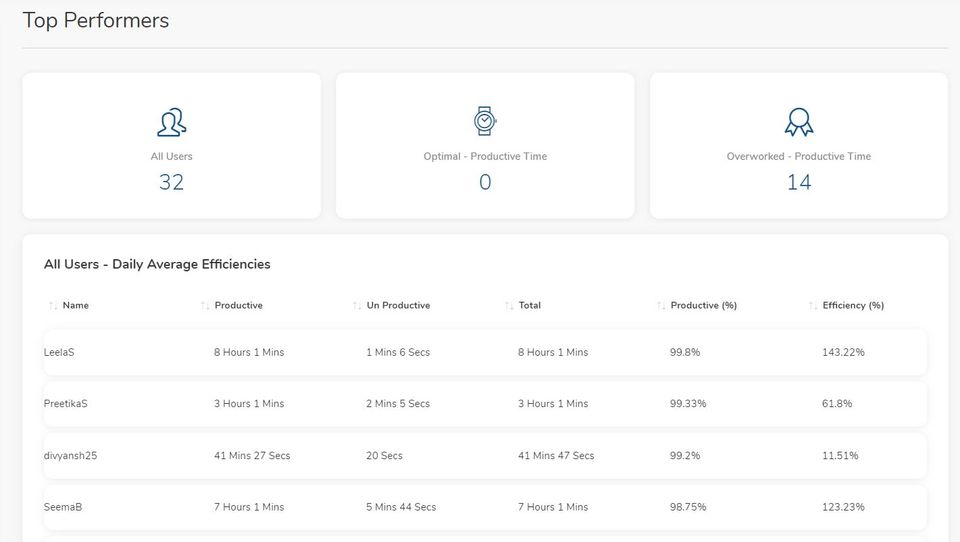Click the Optimal Productive Time watch icon
960x542 pixels.
tap(485, 121)
